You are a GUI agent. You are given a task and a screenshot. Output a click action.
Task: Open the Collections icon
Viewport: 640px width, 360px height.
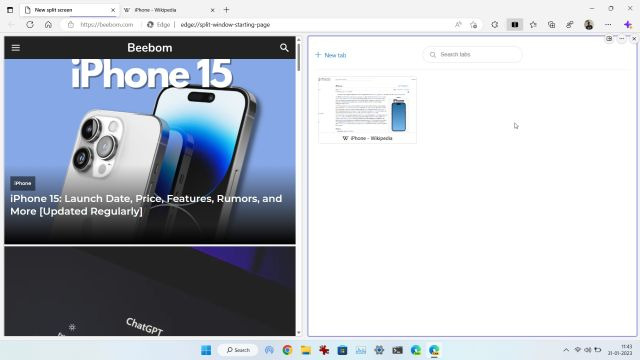click(551, 24)
